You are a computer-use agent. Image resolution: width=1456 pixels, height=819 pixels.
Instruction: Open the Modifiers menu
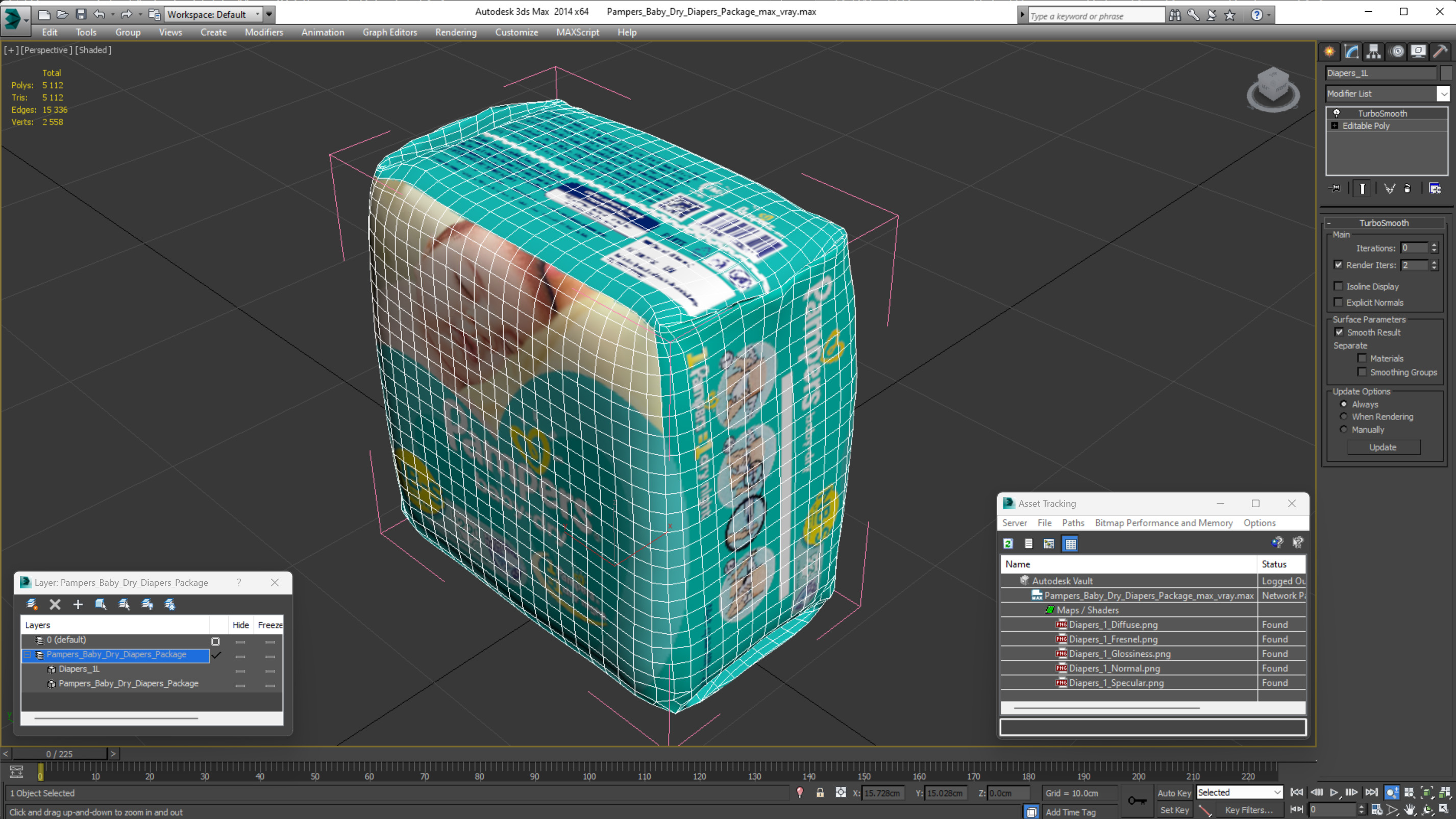[x=264, y=32]
